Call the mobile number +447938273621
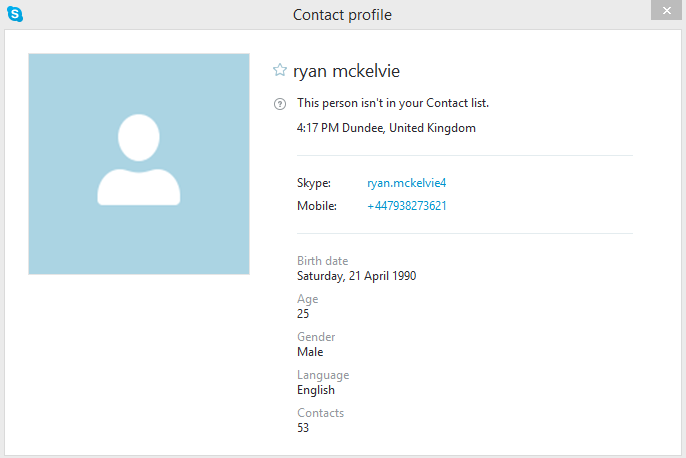The image size is (686, 458). (407, 206)
